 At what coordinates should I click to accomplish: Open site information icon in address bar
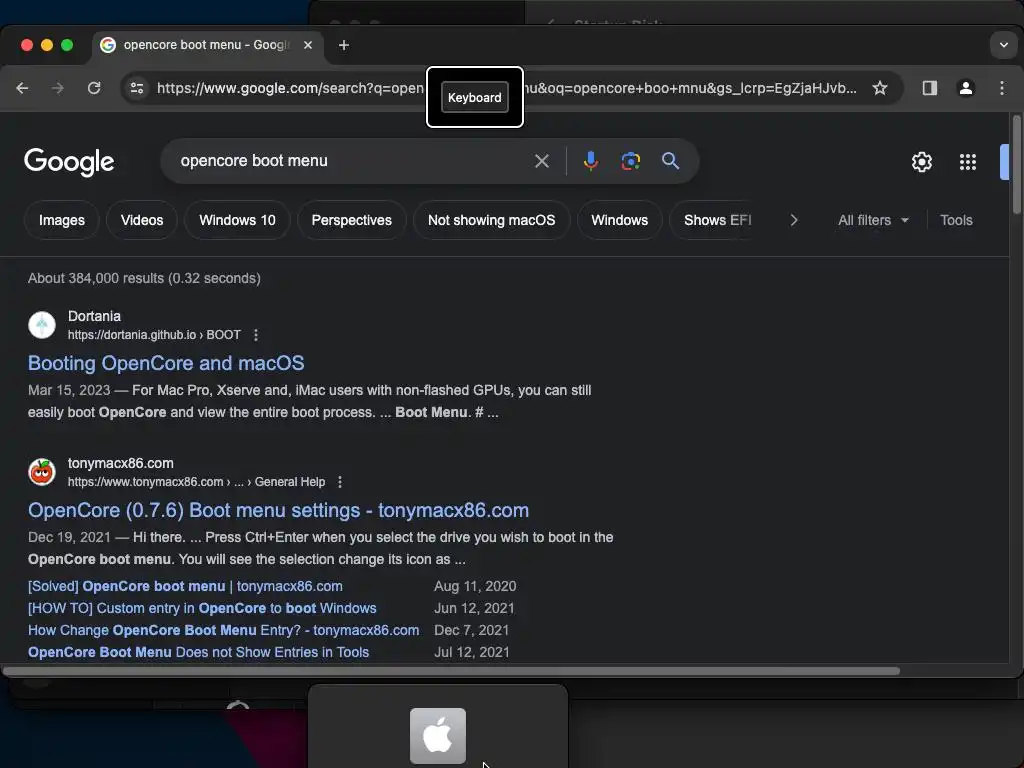(x=136, y=88)
